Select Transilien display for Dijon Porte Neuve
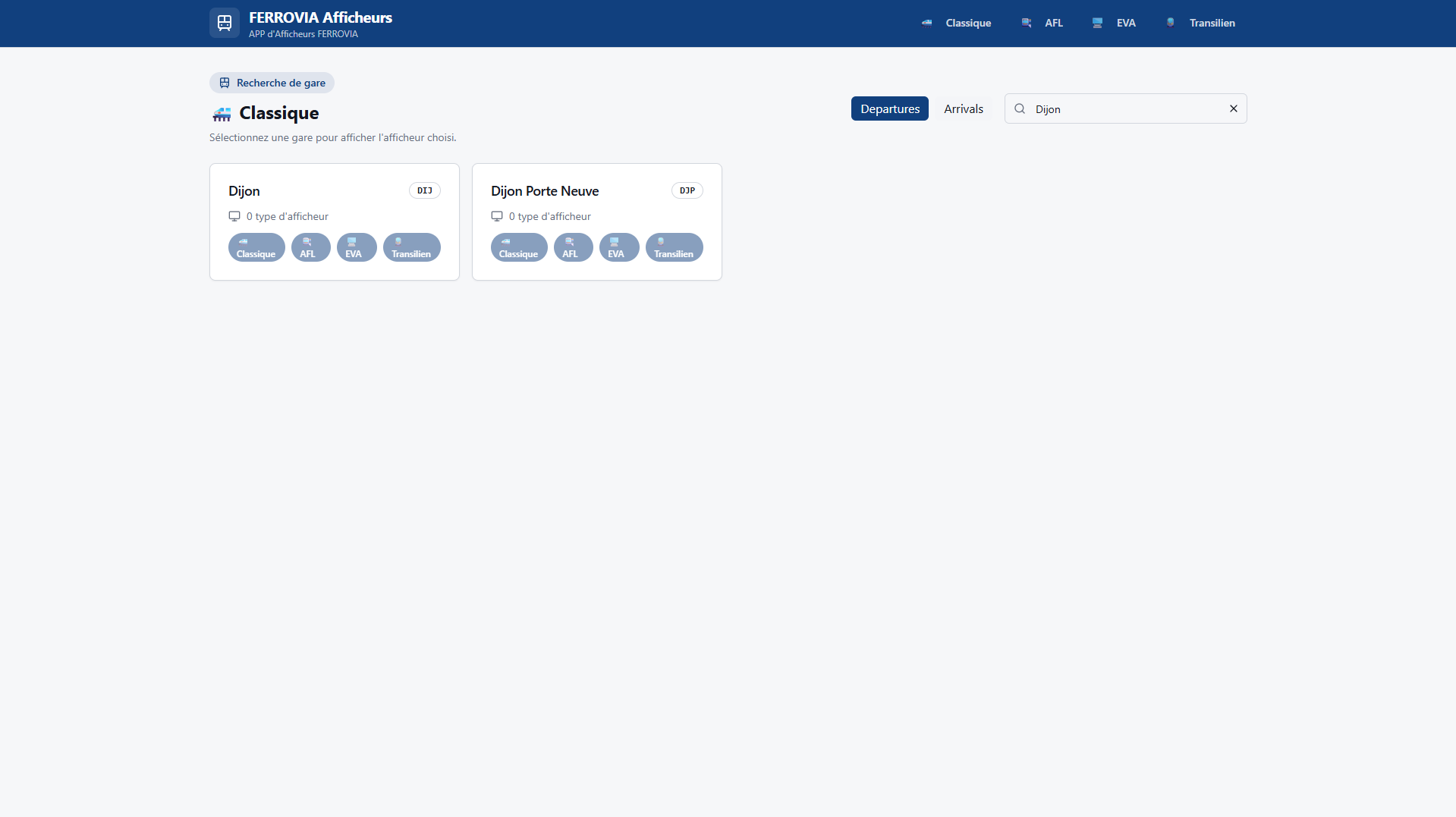The height and width of the screenshot is (817, 1456). click(674, 247)
